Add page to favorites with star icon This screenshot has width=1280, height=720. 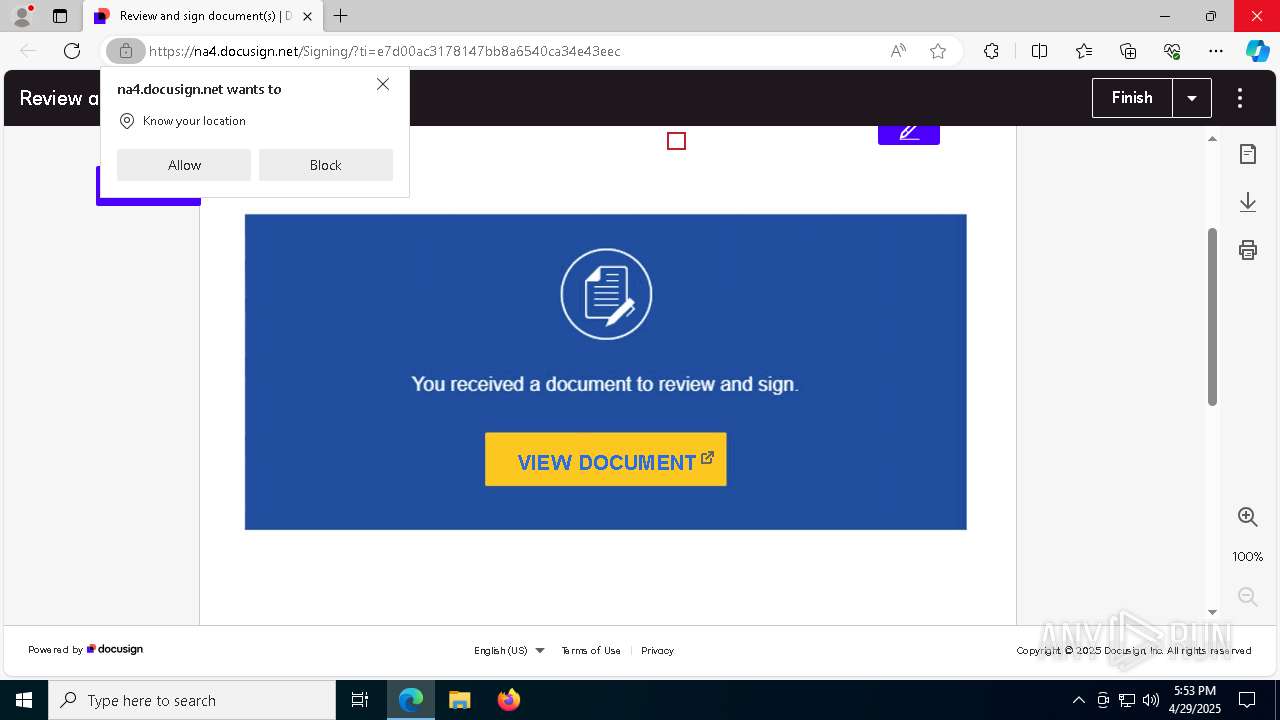[938, 51]
